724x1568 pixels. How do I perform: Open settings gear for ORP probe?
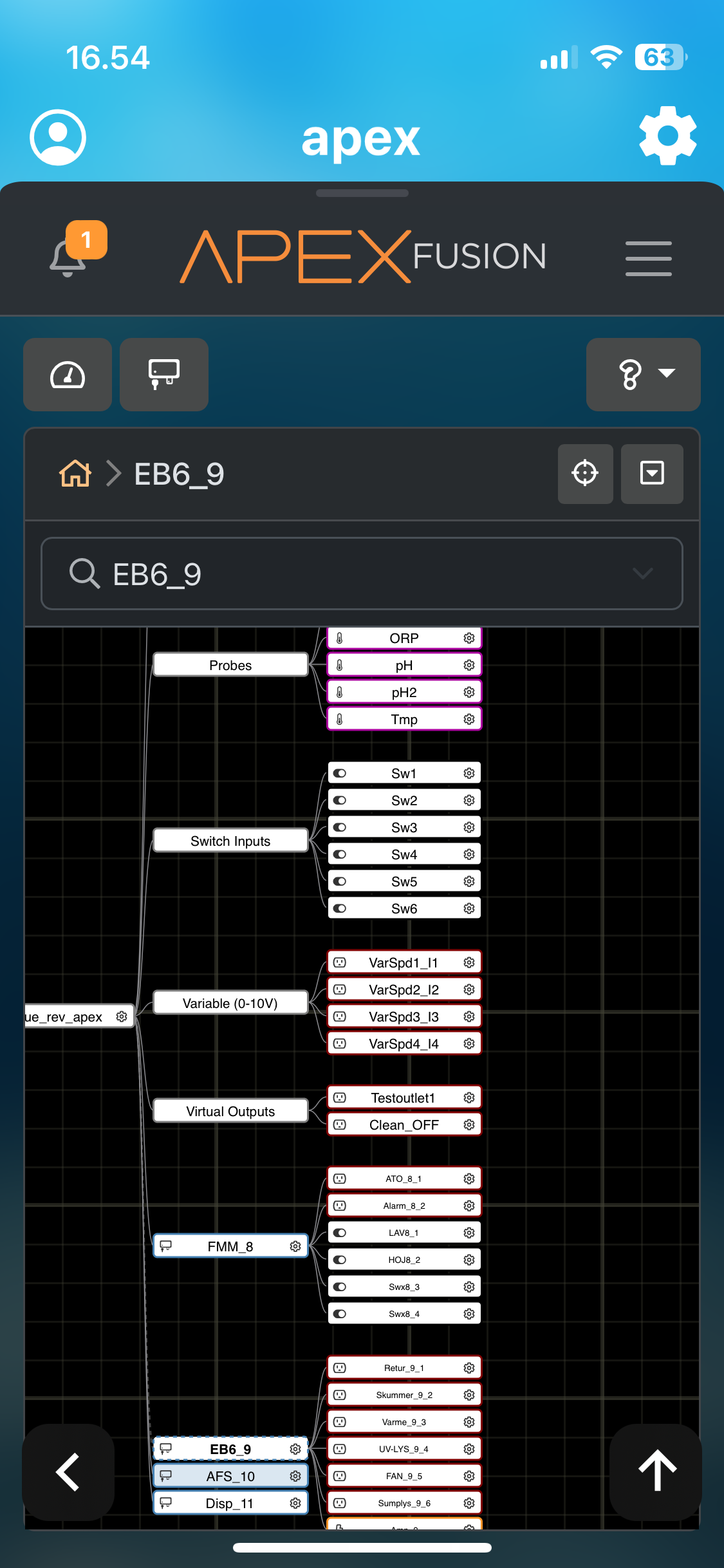click(469, 638)
